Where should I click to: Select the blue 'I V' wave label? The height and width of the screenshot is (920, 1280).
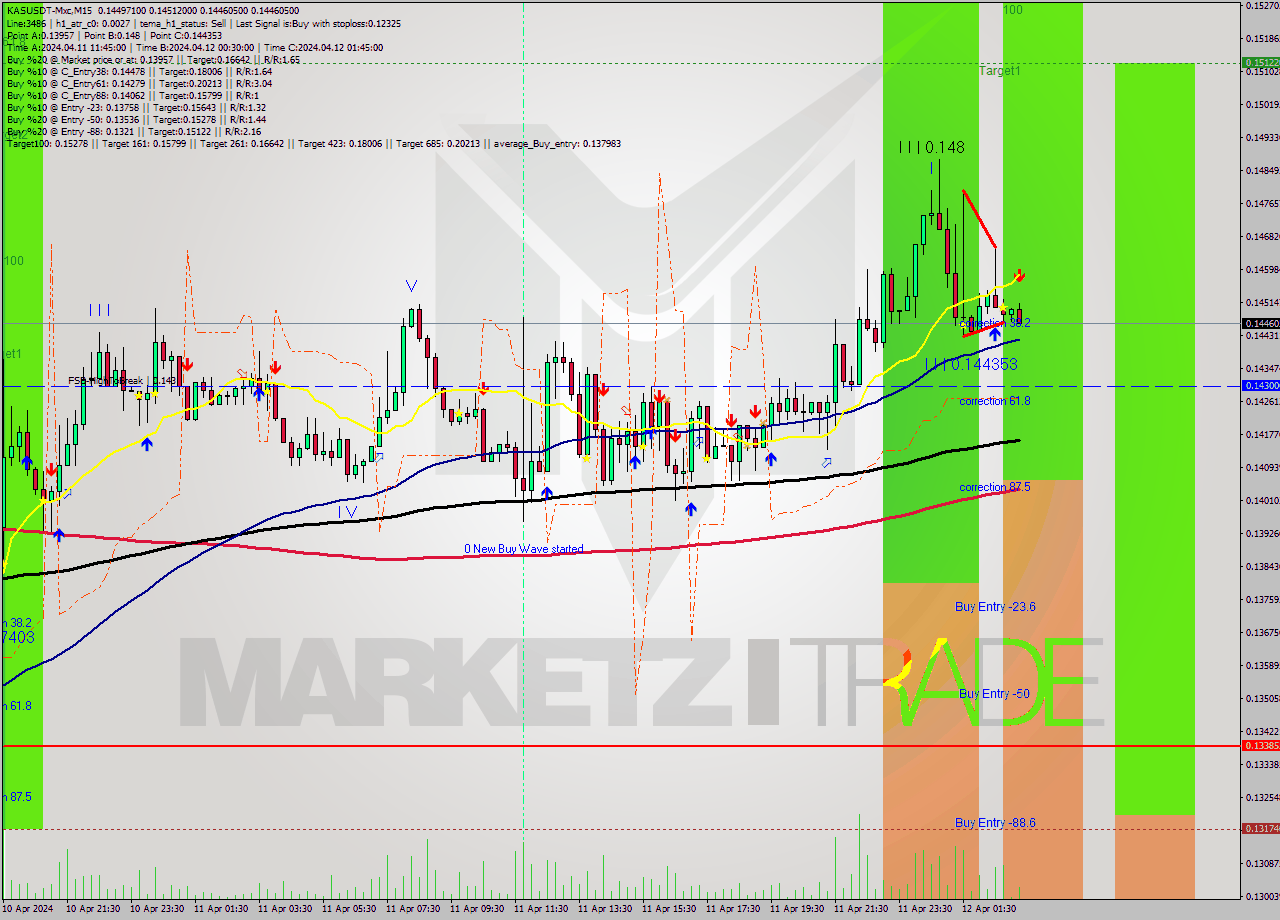tap(347, 512)
